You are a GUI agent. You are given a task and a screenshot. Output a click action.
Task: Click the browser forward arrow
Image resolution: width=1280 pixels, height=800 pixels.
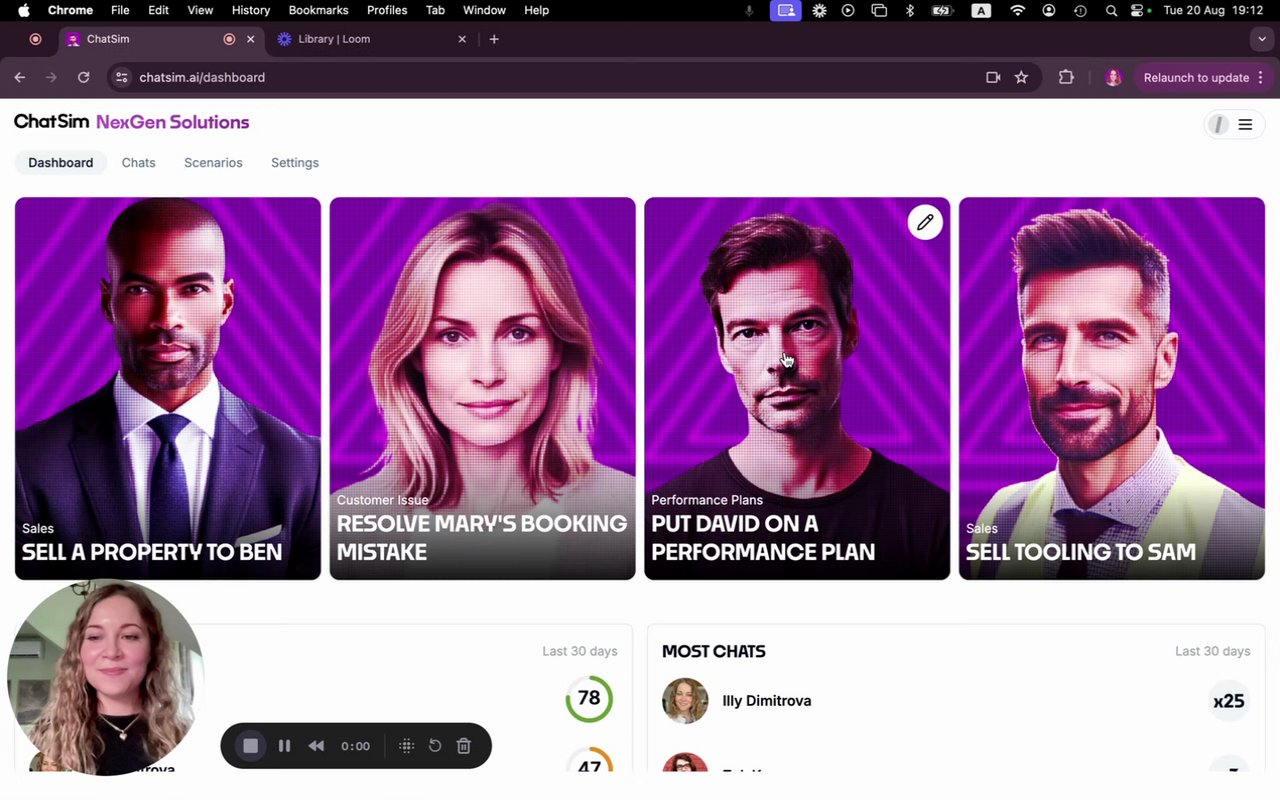coord(52,77)
